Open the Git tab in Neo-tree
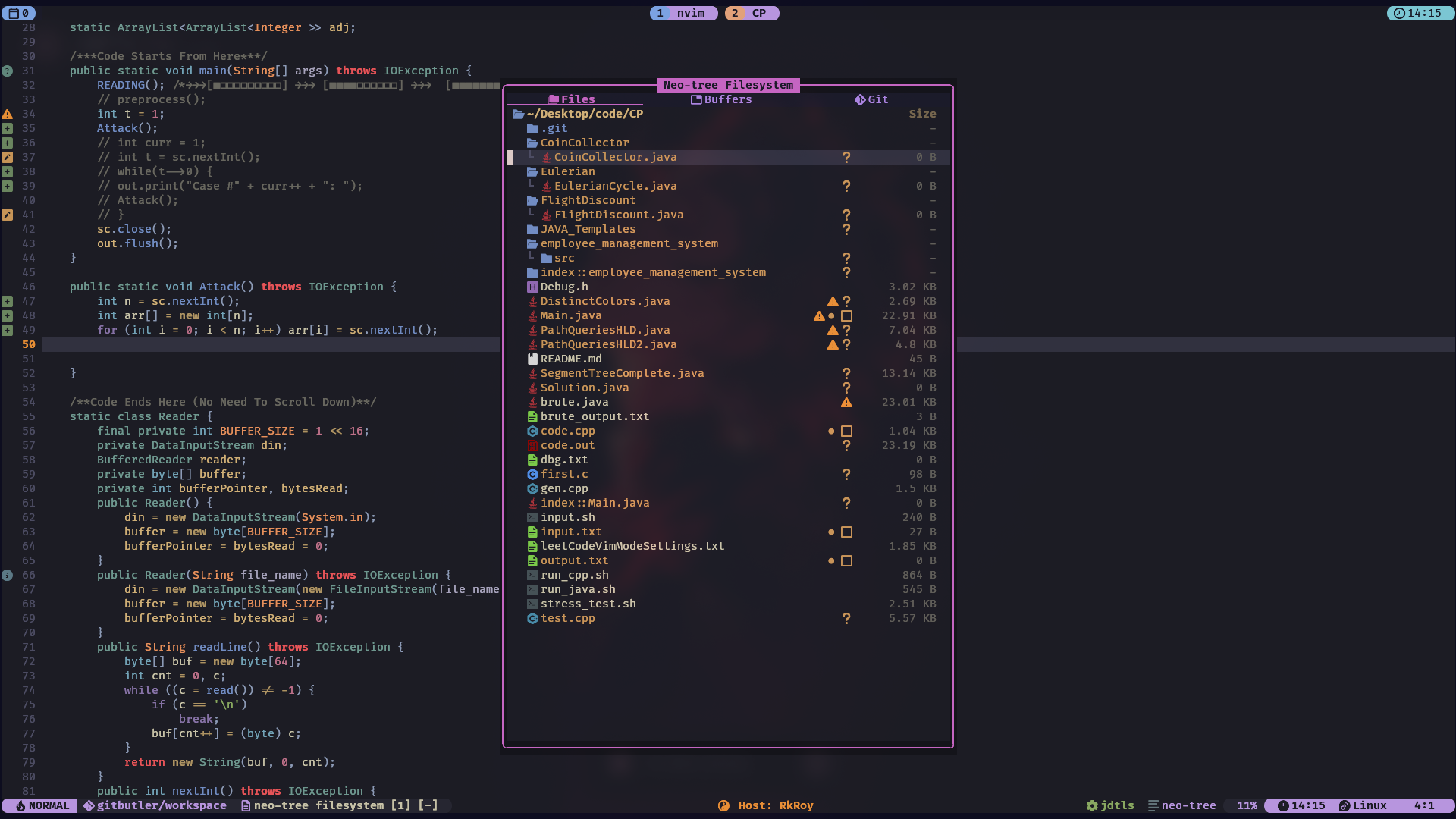Image resolution: width=1456 pixels, height=819 pixels. (871, 99)
